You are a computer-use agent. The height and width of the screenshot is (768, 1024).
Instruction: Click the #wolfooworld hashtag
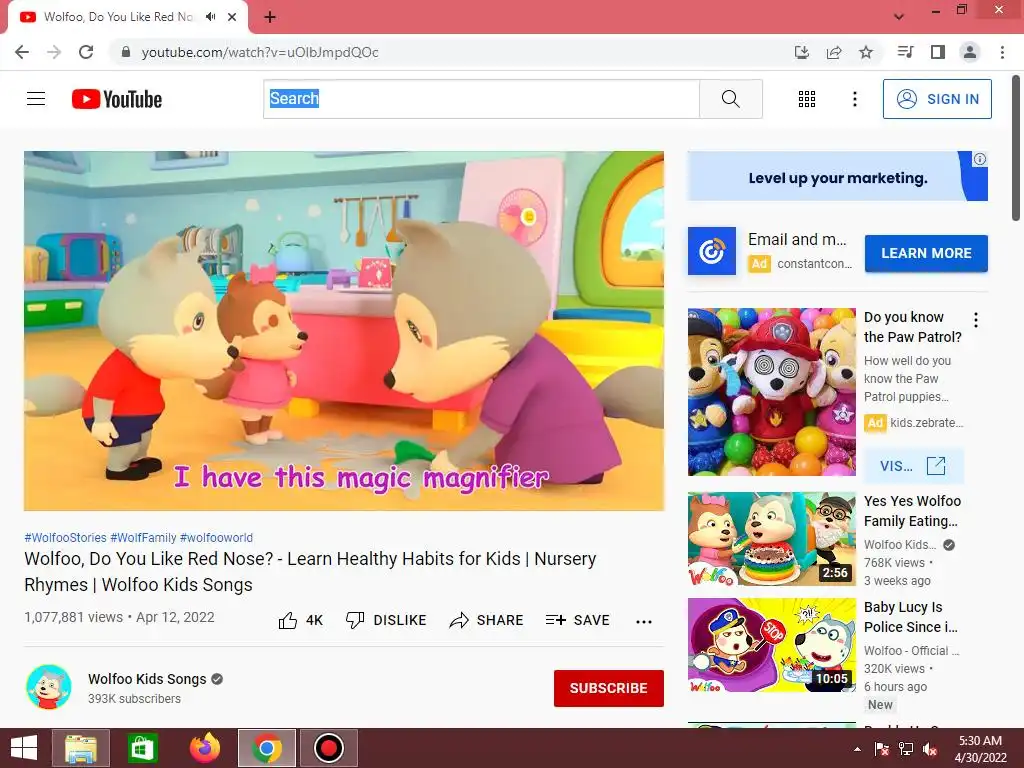(x=216, y=537)
